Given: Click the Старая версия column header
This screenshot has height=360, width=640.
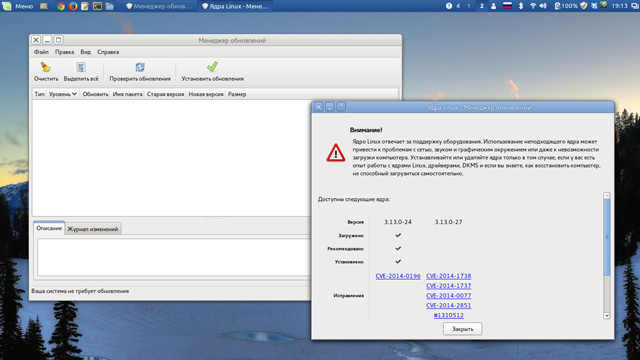Looking at the screenshot, I should click(x=165, y=94).
